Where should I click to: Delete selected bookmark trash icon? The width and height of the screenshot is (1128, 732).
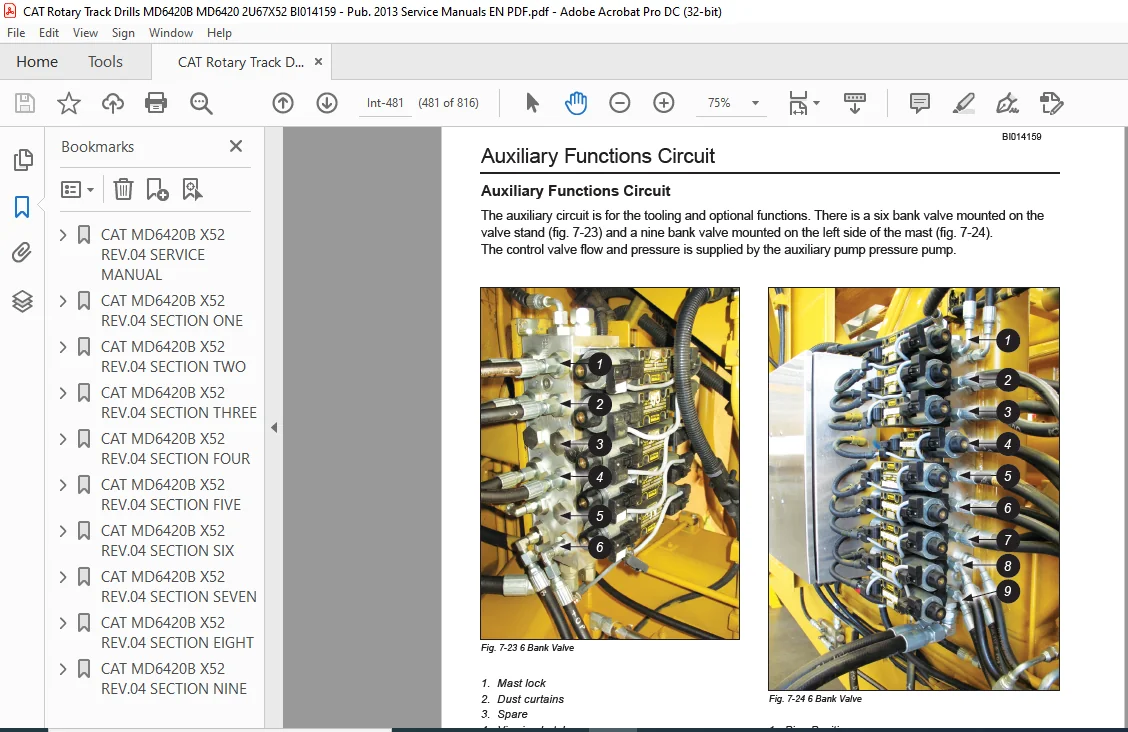(x=123, y=189)
